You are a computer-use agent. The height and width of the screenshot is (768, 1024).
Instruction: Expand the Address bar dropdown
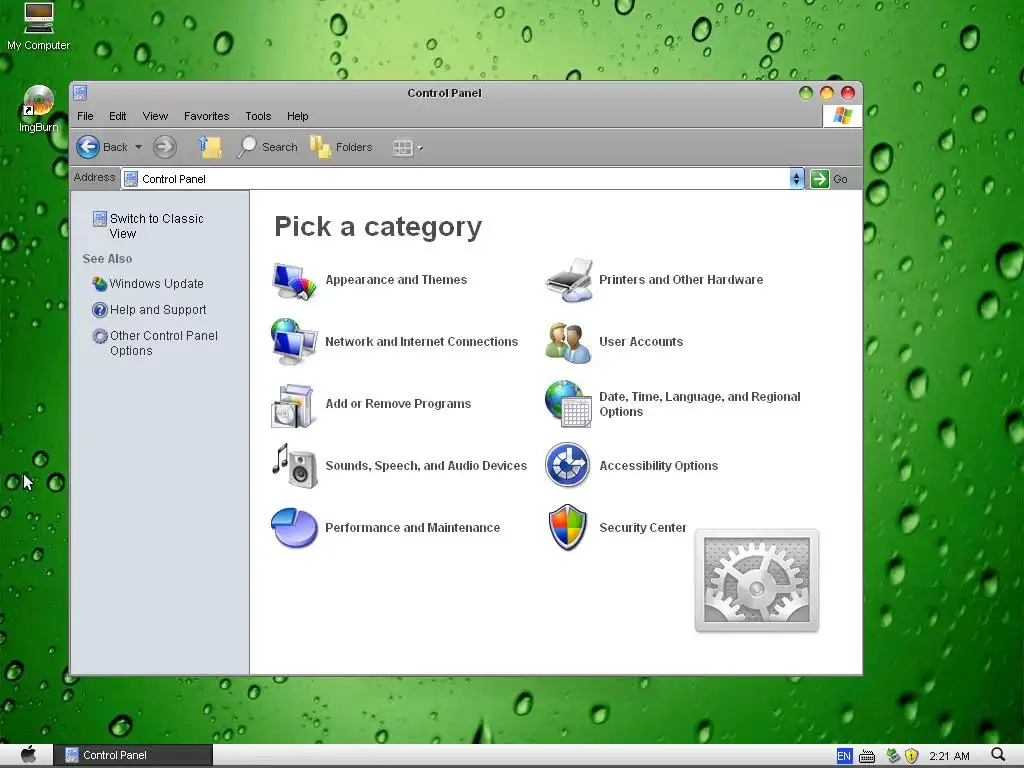tap(796, 179)
